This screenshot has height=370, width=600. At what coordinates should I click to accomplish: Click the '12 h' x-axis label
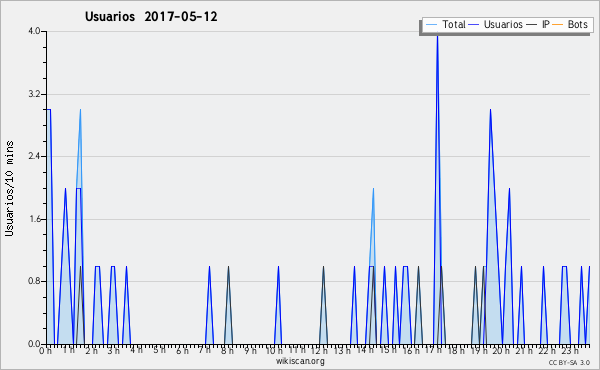click(x=320, y=351)
